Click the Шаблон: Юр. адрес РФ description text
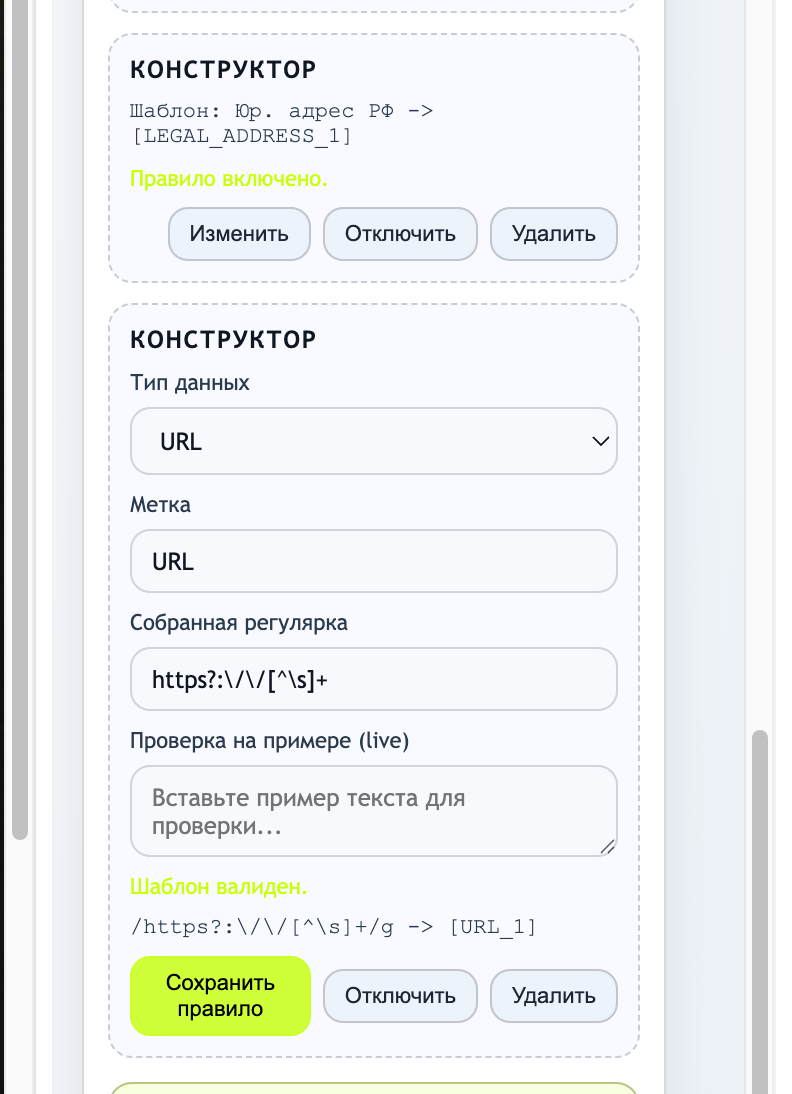 281,123
